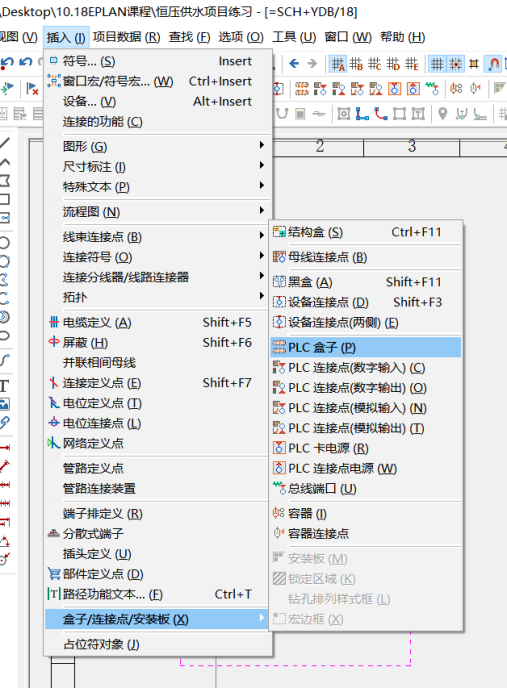Screen dimensions: 507x688
Task: Click the PLC box toolbar icon
Action: click(301, 89)
